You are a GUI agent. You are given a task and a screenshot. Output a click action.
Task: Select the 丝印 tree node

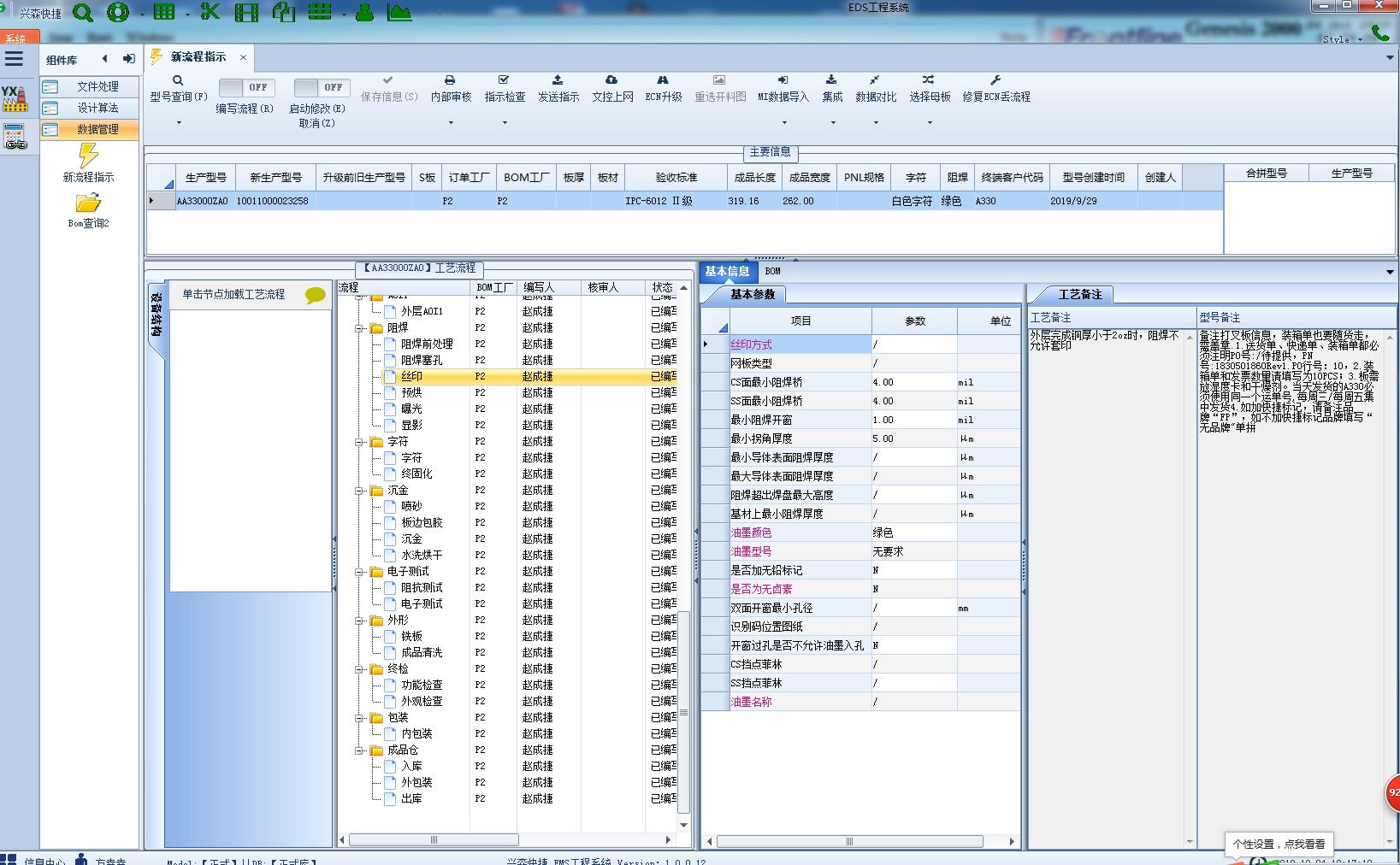[x=411, y=376]
